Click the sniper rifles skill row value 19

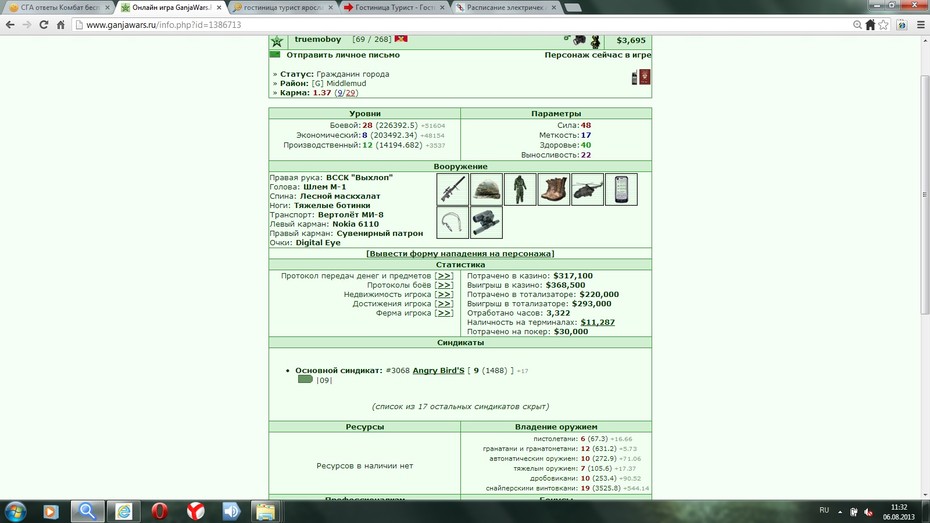(x=585, y=488)
